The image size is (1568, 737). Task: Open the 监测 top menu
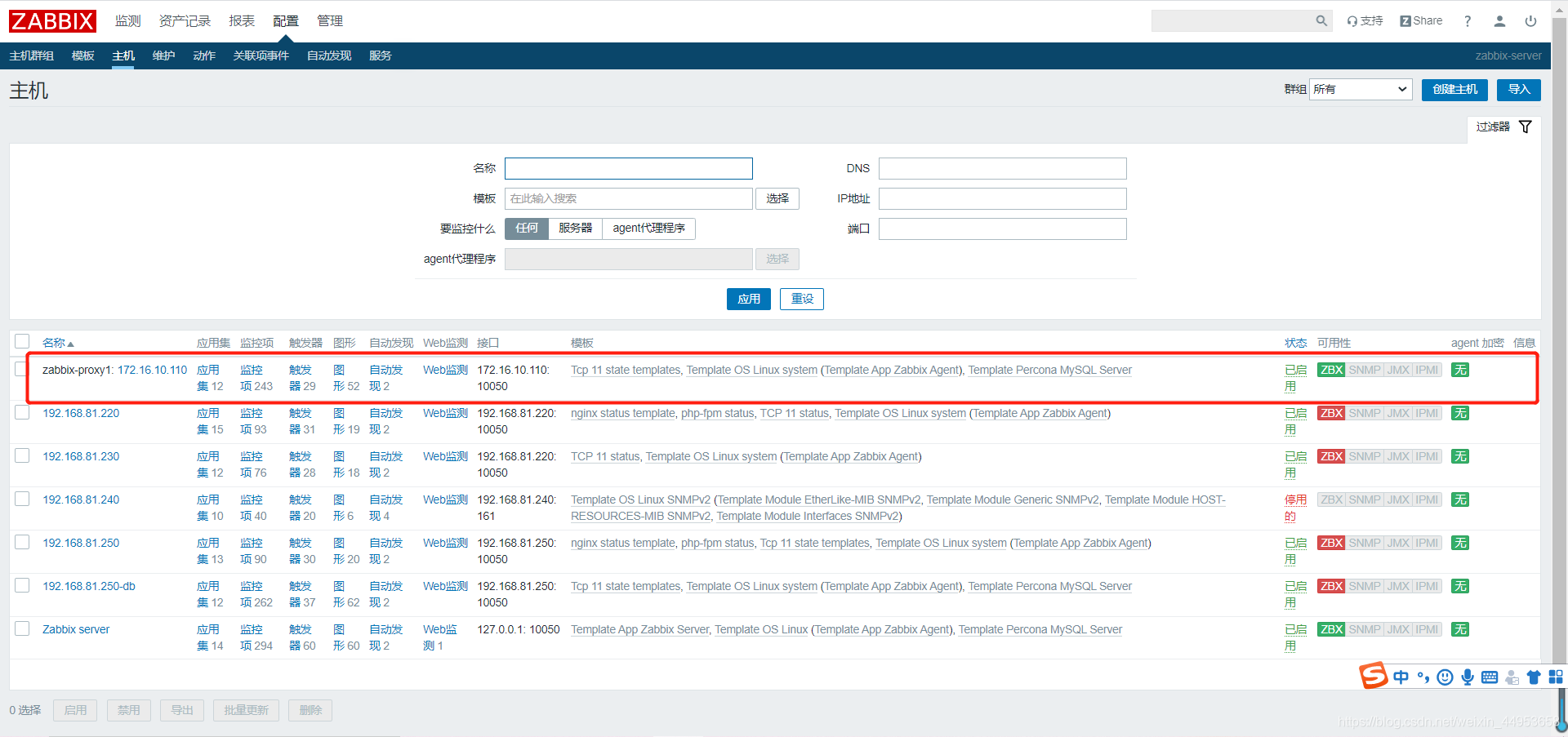(x=128, y=21)
